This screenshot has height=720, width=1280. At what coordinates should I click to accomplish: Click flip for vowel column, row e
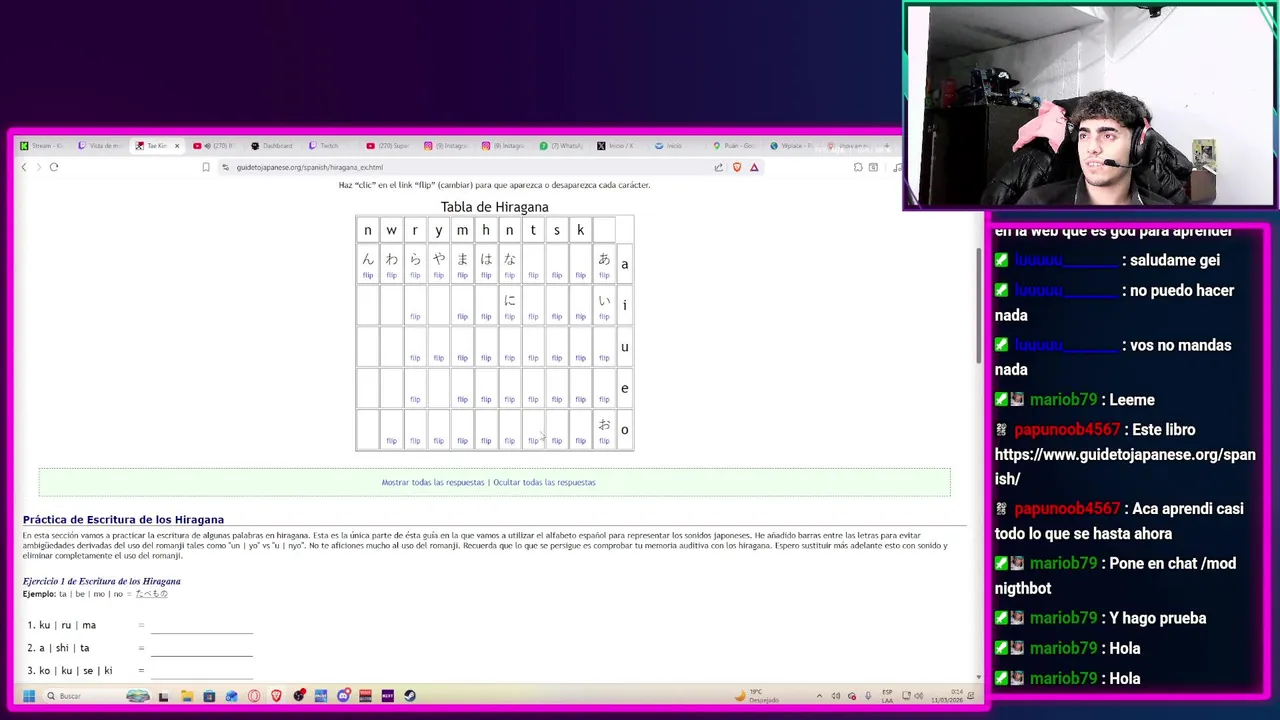tap(604, 400)
